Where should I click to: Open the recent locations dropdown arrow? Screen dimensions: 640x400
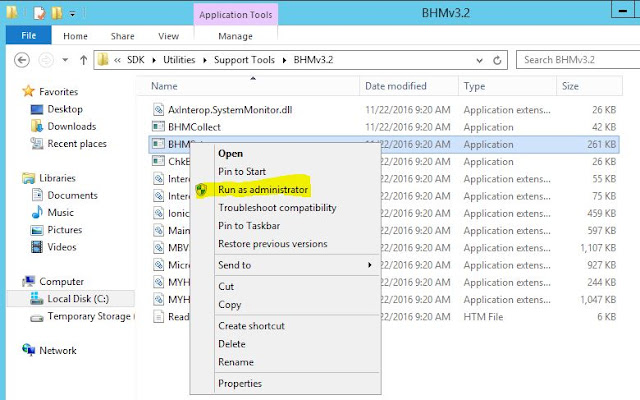coord(65,60)
